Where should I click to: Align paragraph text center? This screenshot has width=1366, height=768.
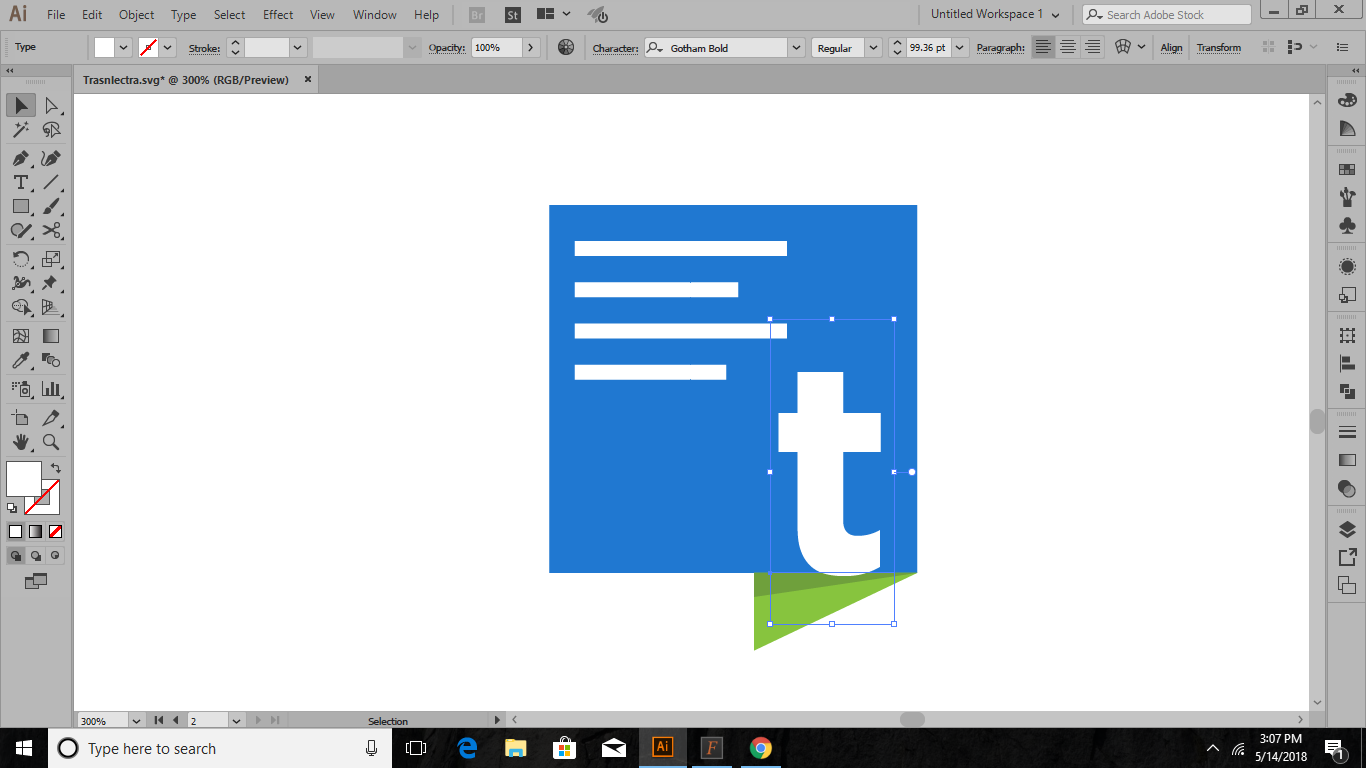(1068, 47)
